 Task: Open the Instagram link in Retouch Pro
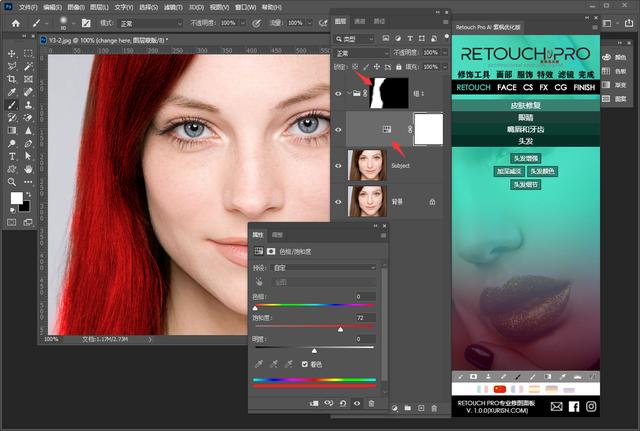[x=591, y=407]
